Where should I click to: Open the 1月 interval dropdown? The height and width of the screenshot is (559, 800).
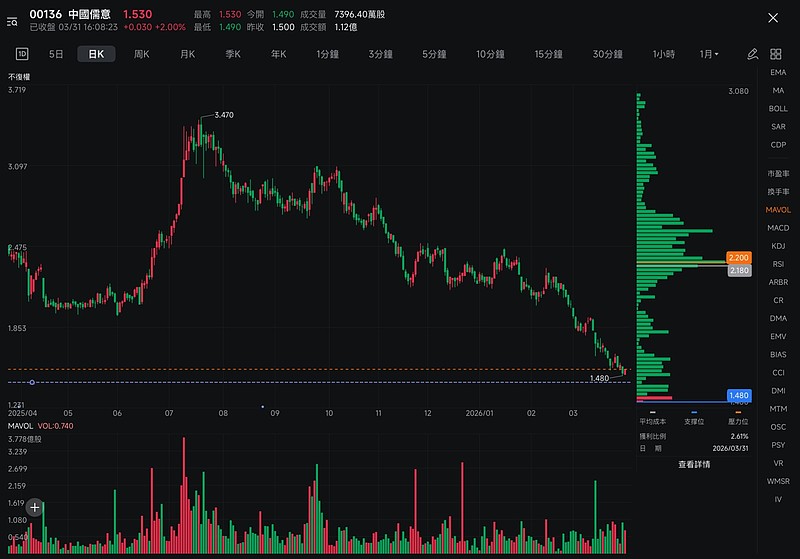point(709,54)
